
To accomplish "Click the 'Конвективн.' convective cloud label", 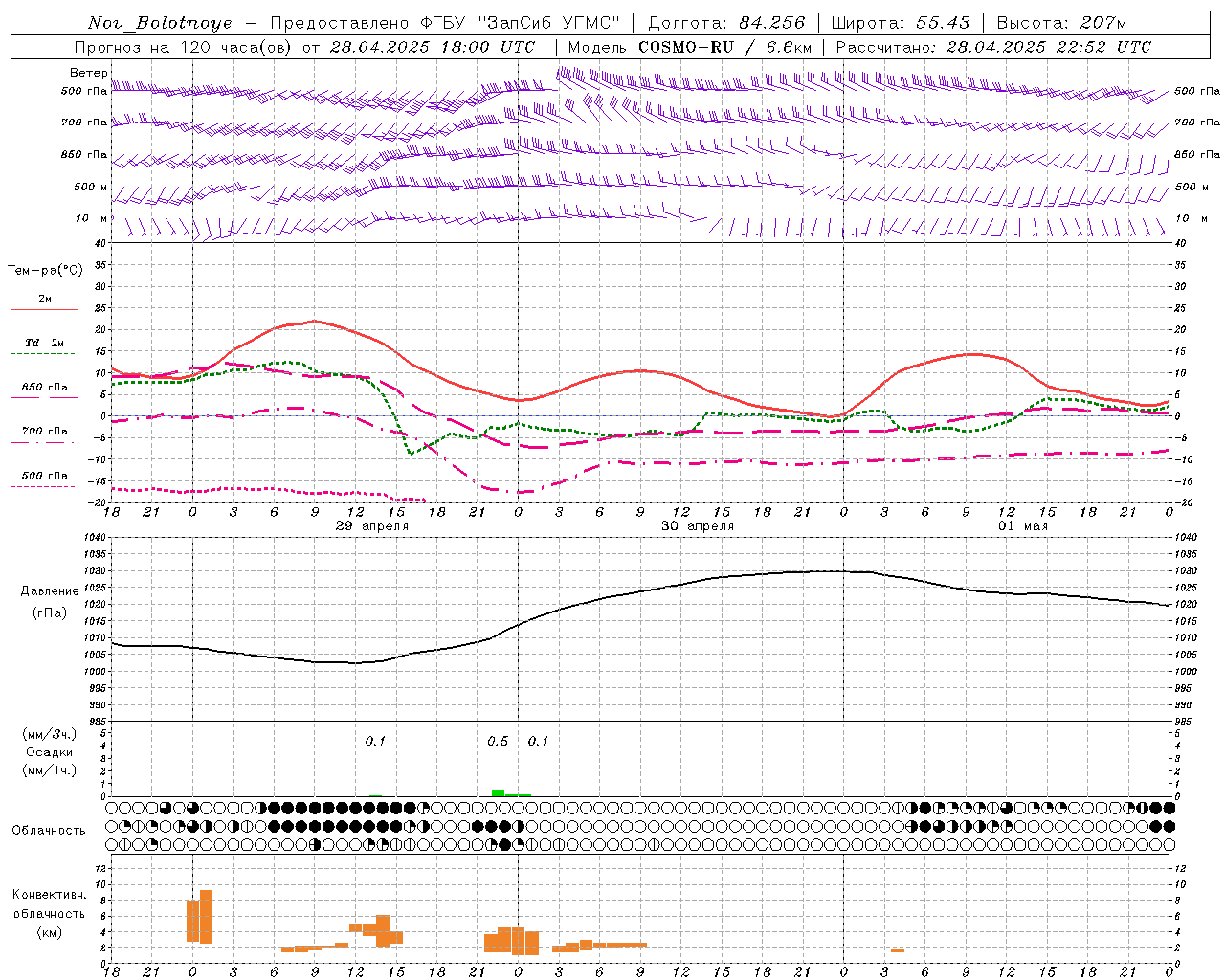I will pos(50,895).
